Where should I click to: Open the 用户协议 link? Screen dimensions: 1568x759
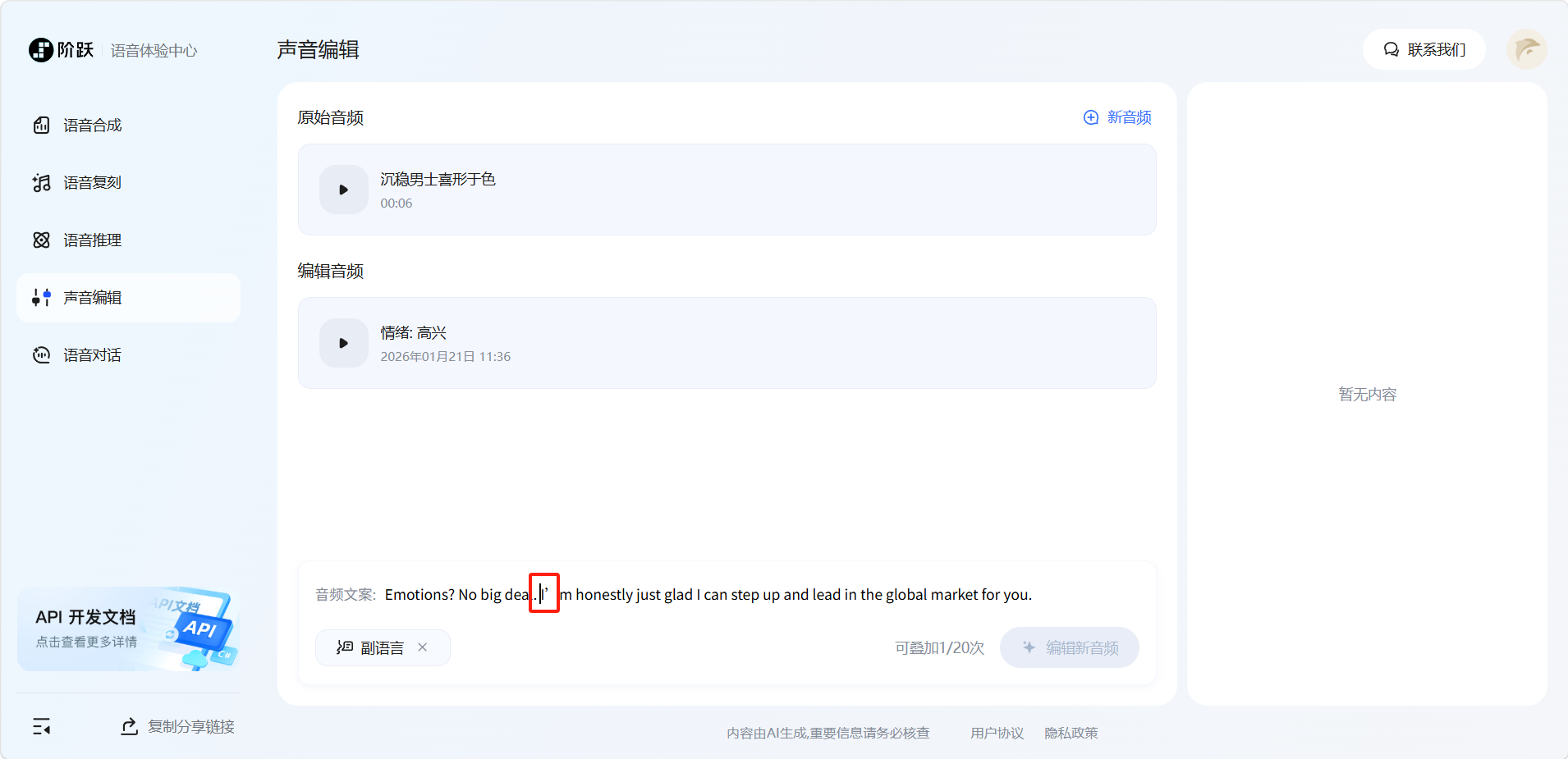click(997, 733)
